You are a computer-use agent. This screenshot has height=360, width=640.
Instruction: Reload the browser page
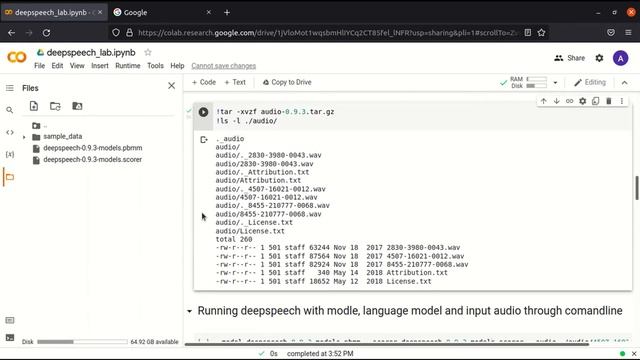(x=47, y=33)
